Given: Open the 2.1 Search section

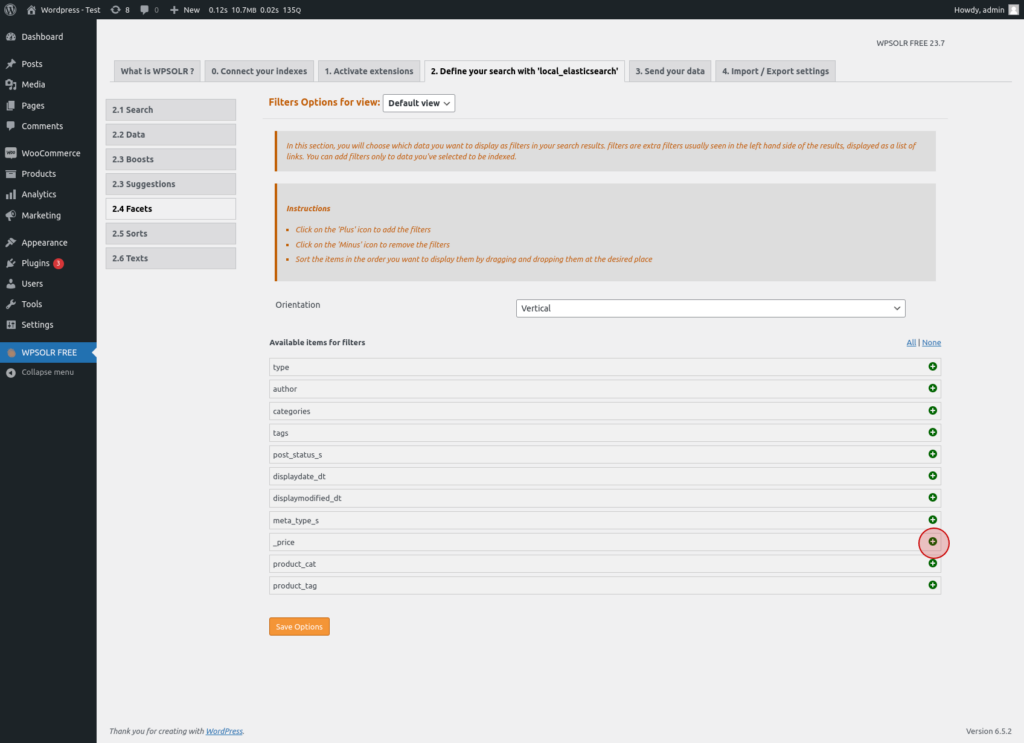Looking at the screenshot, I should click(170, 110).
